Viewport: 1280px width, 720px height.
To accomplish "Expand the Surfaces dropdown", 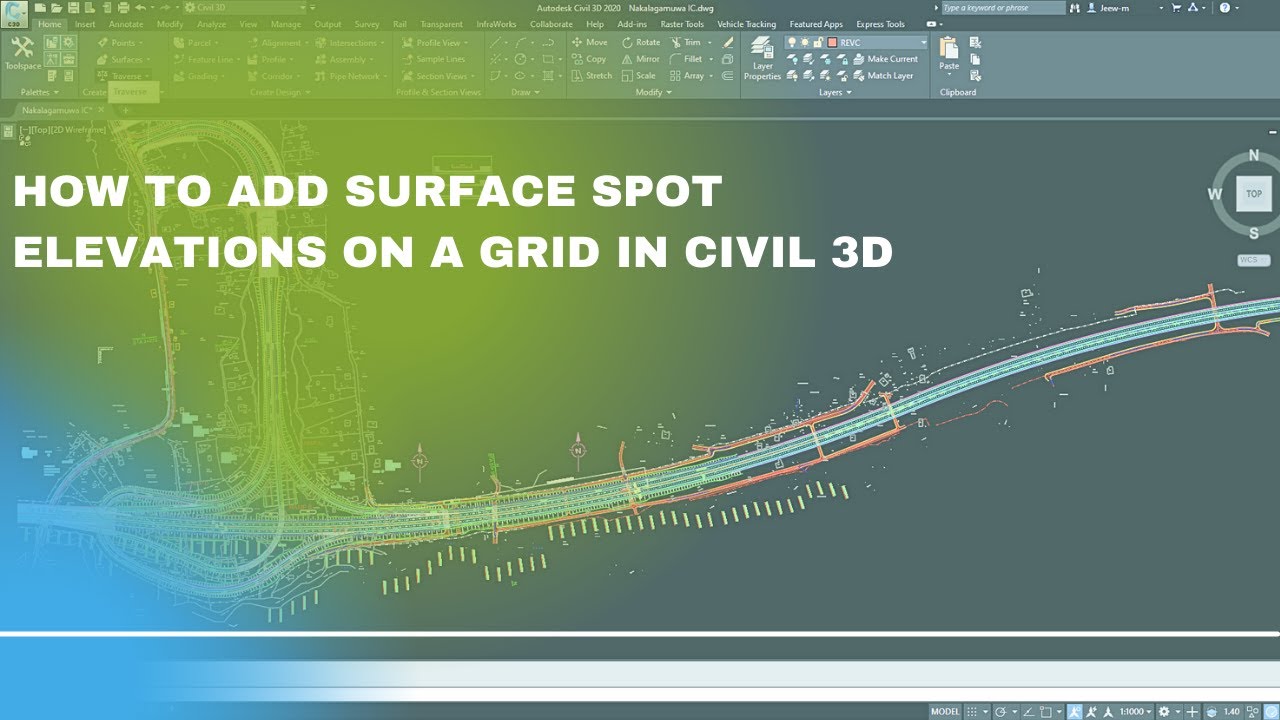I will coord(148,59).
